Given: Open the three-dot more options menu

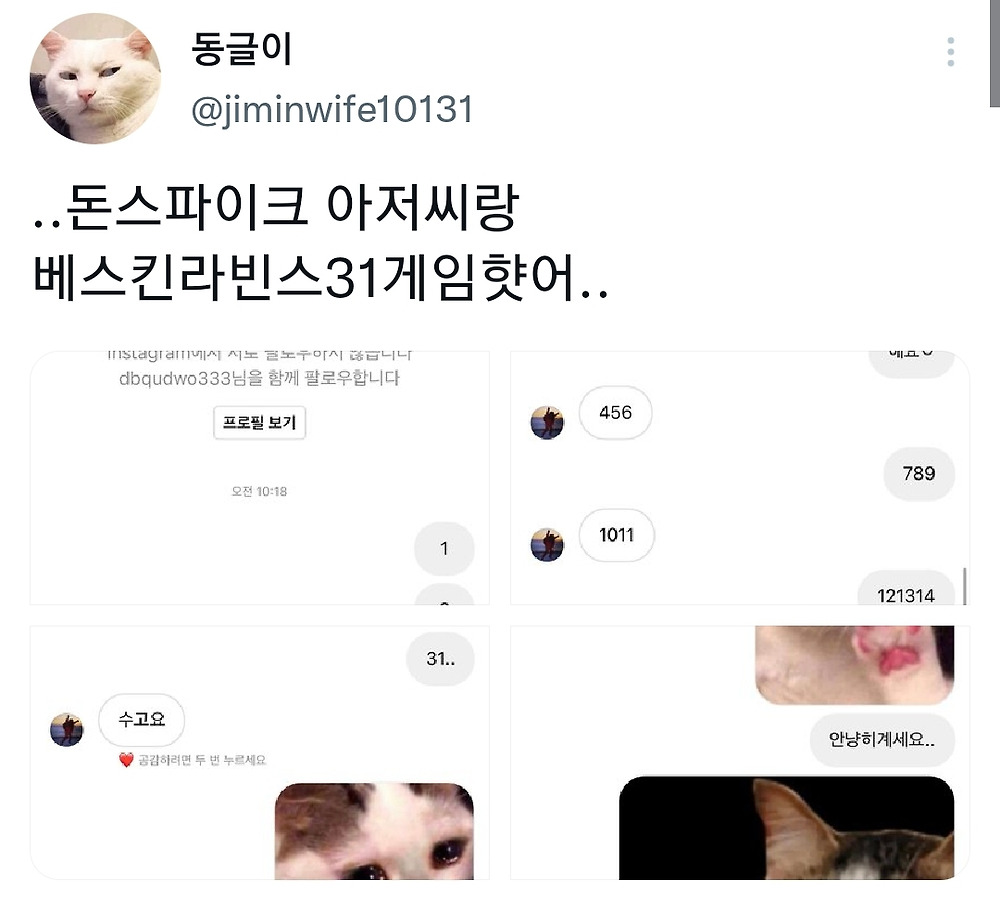Looking at the screenshot, I should pyautogui.click(x=950, y=52).
